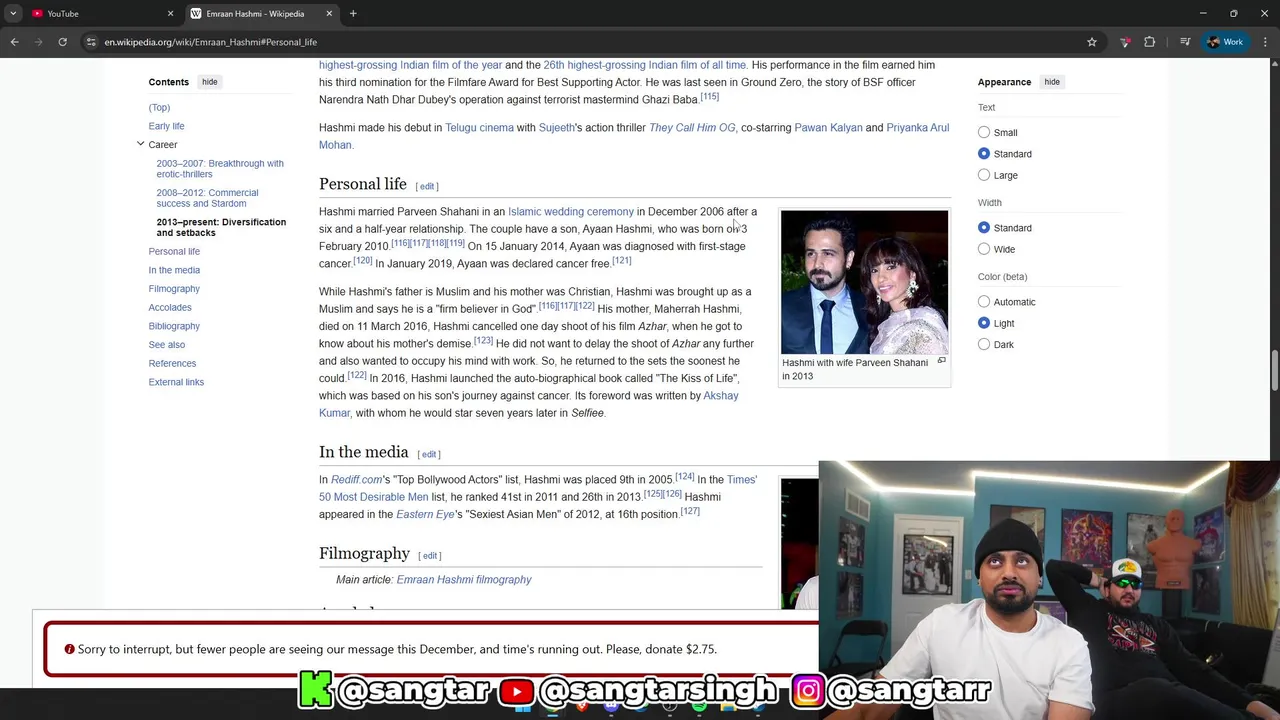Select Wide width option

click(984, 249)
